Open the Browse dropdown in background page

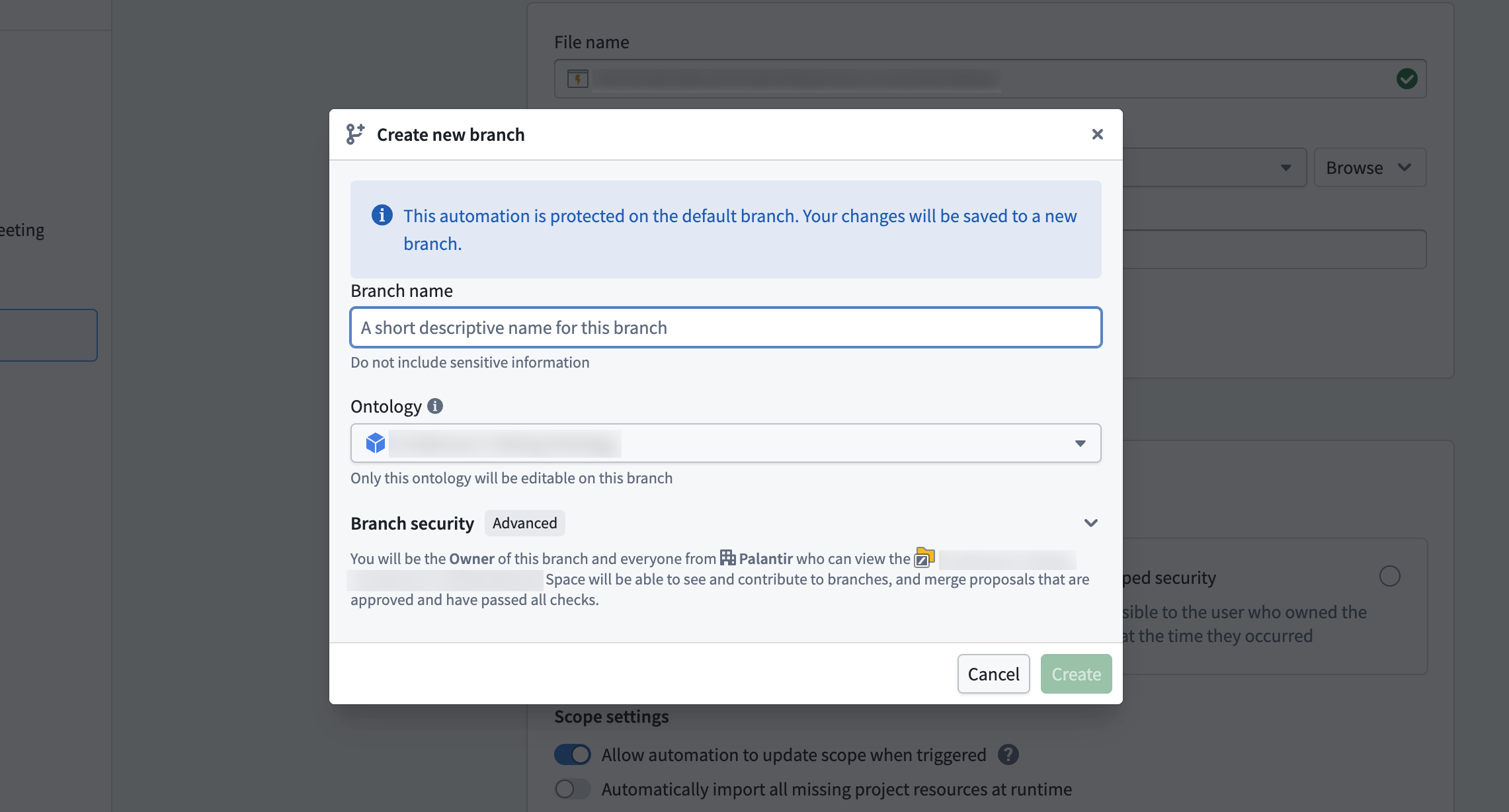[x=1369, y=167]
